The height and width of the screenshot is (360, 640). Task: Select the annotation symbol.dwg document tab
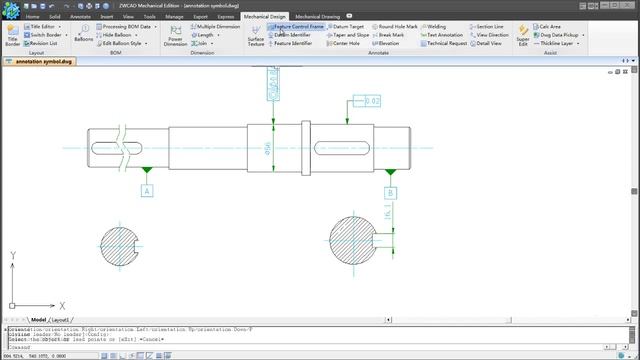pos(40,61)
